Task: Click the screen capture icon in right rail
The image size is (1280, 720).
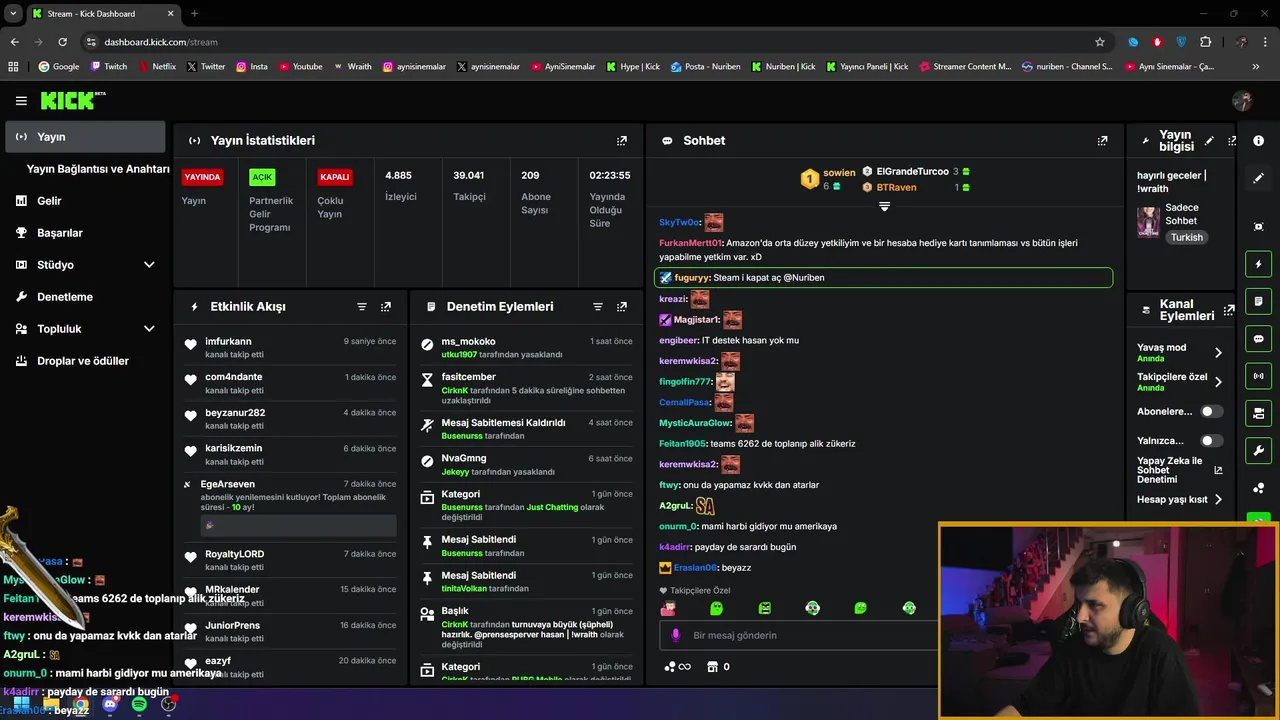Action: [1259, 227]
